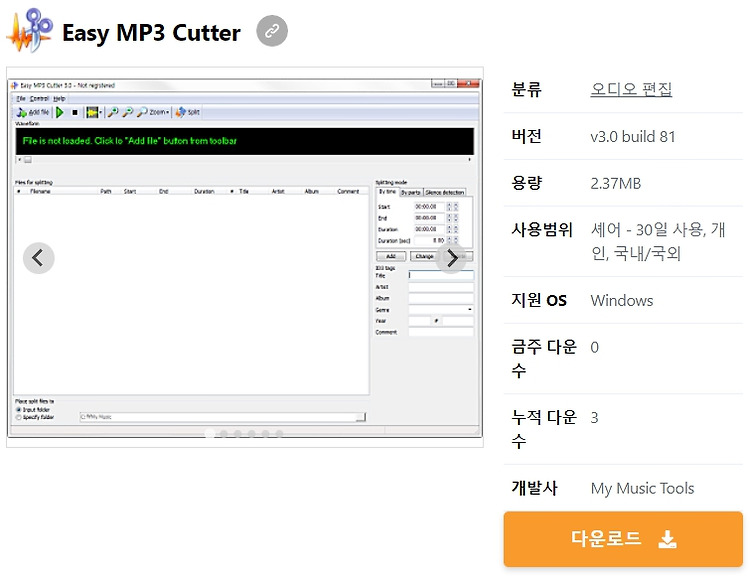This screenshot has width=750, height=576.
Task: Click file size value 2.37MB
Action: coord(615,184)
